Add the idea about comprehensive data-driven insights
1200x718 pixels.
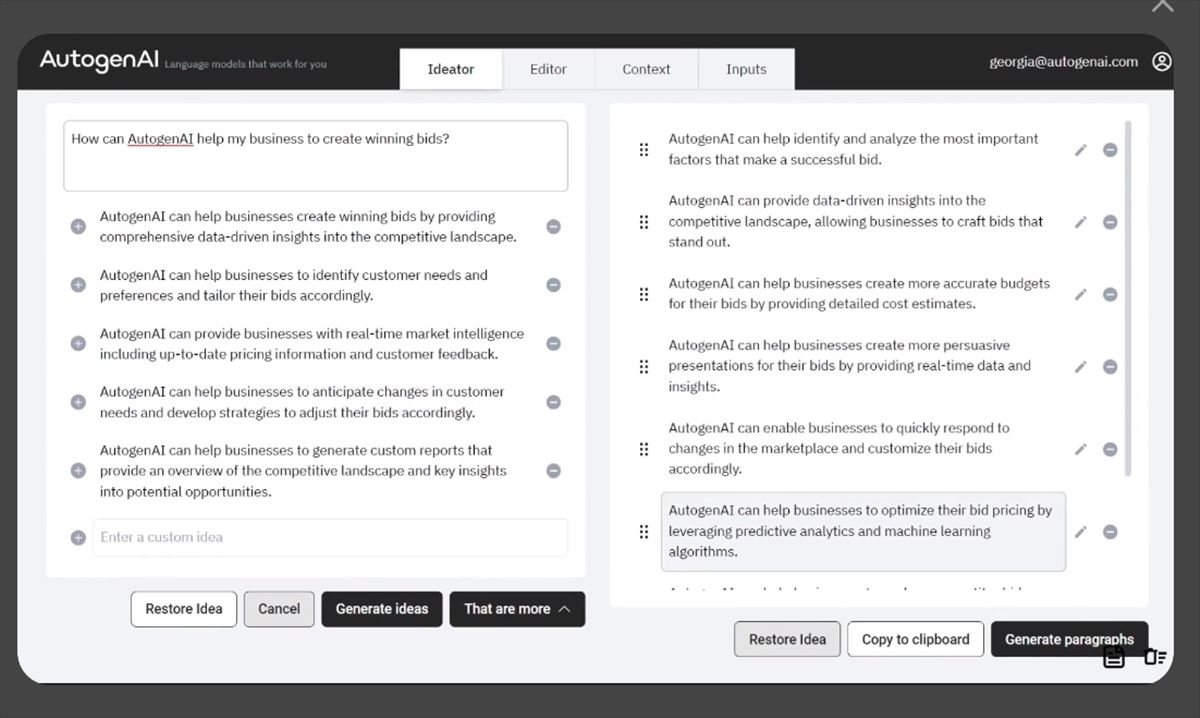coord(78,227)
